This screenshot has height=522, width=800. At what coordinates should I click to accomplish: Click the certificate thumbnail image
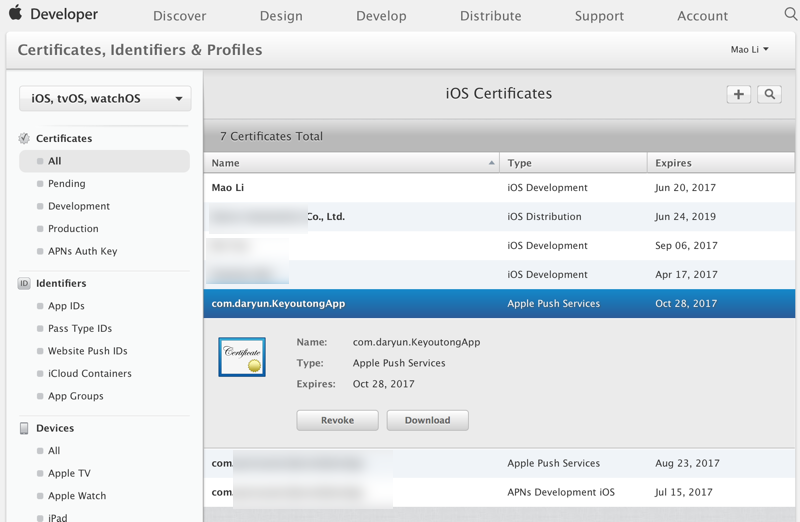point(242,357)
